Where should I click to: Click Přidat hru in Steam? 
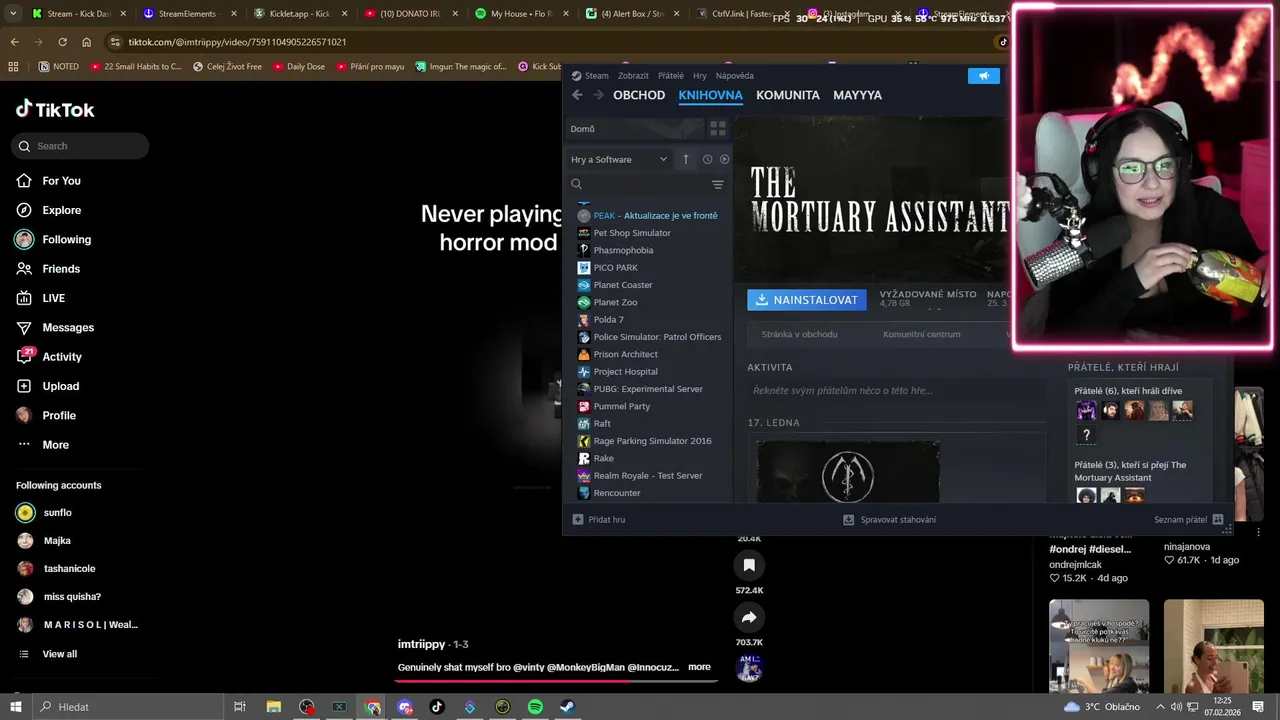coord(599,520)
